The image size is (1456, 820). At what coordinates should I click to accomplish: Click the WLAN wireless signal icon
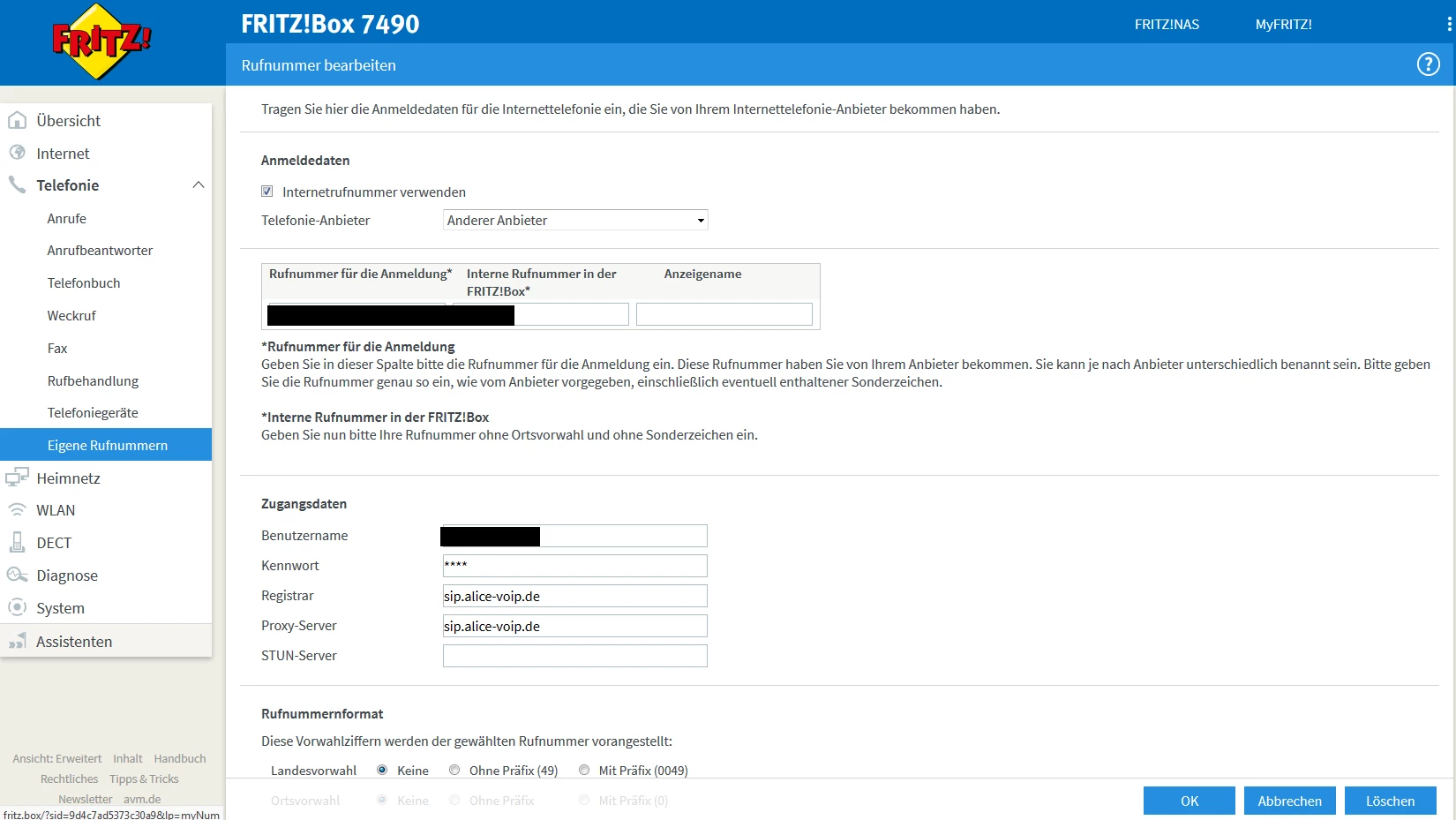[17, 510]
